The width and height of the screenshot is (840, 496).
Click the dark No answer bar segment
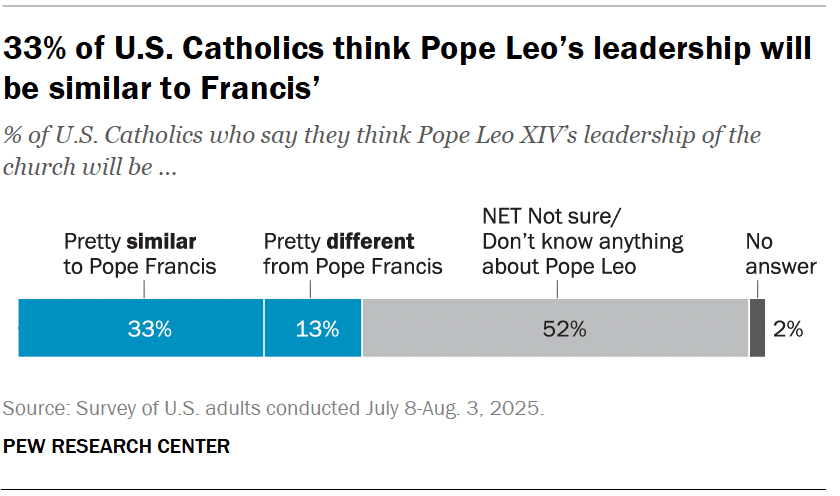tap(757, 328)
